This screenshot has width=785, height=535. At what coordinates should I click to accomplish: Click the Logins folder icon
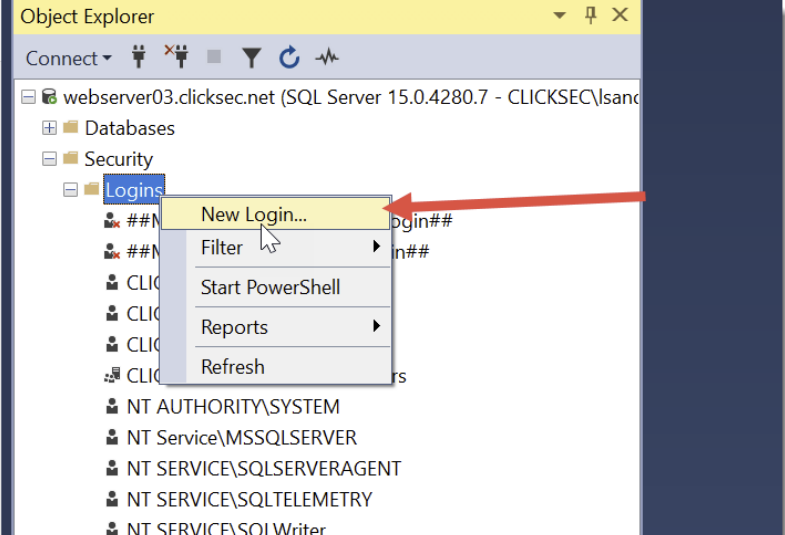click(92, 189)
